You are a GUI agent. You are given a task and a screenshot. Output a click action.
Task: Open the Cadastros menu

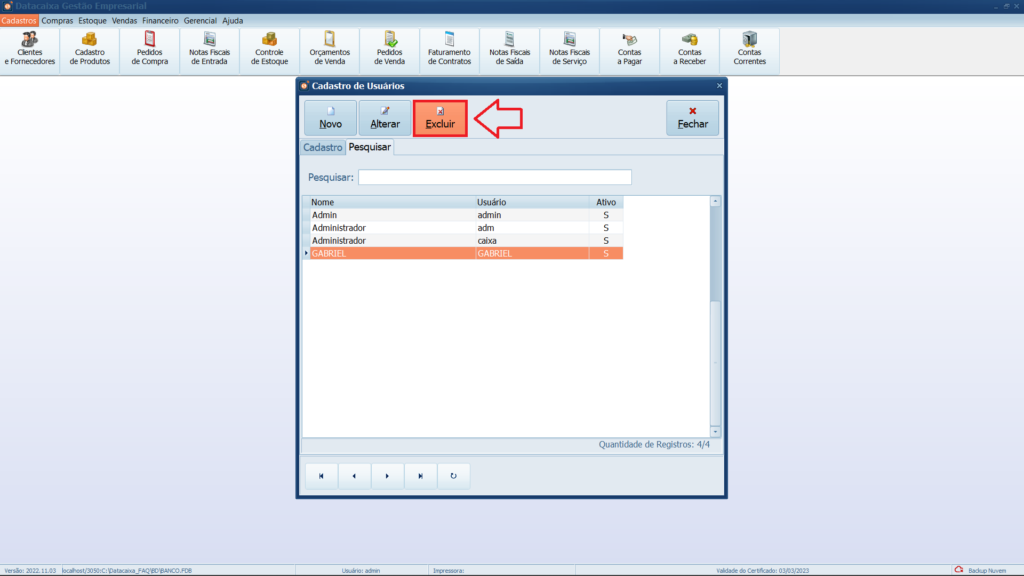tap(19, 20)
